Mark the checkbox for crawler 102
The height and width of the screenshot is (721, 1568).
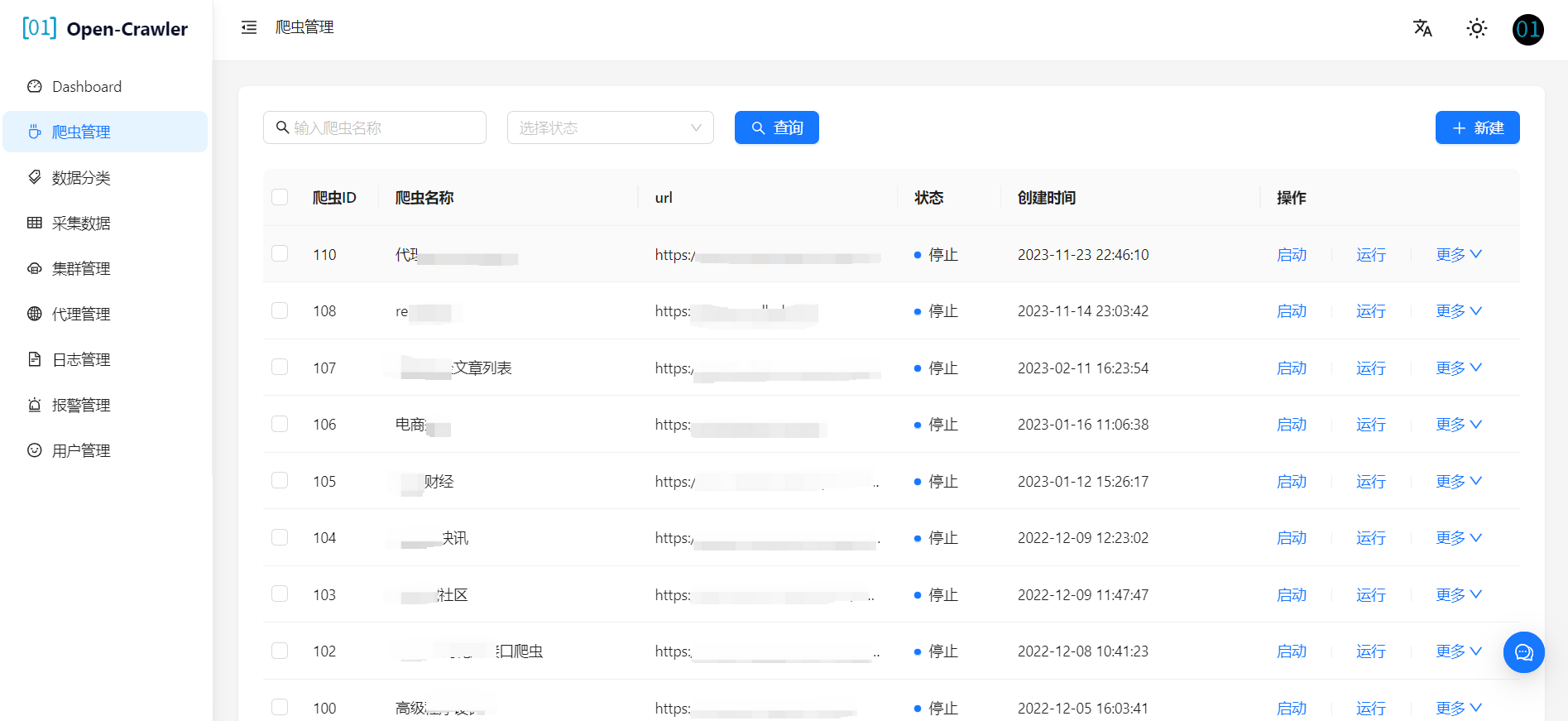coord(280,651)
